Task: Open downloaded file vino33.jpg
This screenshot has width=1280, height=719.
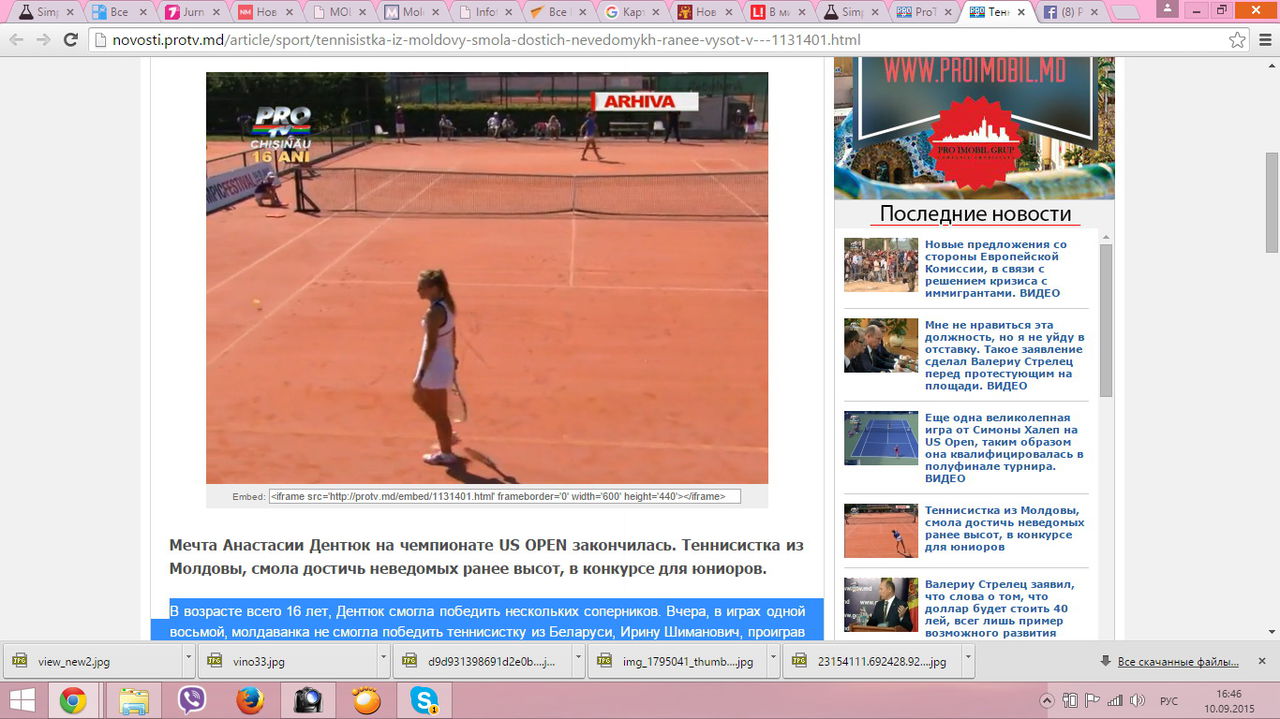Action: (x=287, y=661)
